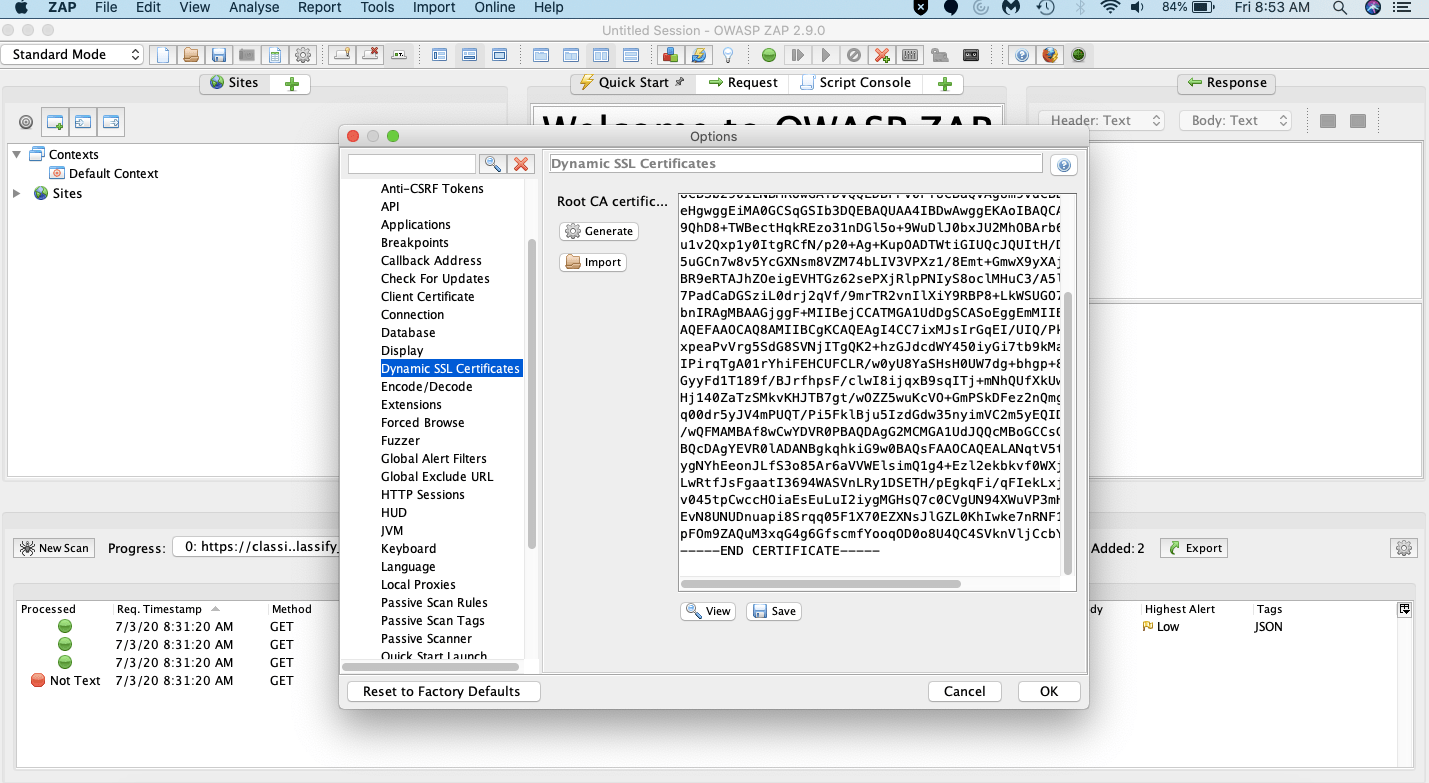Click the red X clear search icon in the Options dialog
Viewport: 1429px width, 783px height.
[521, 164]
